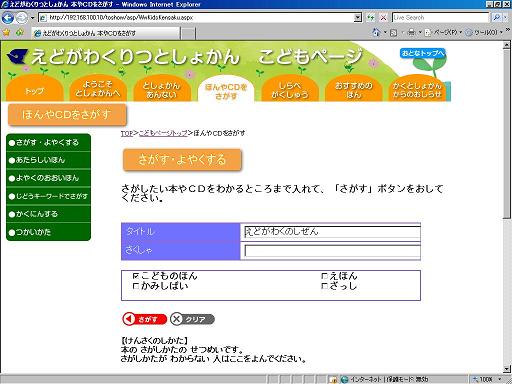Click the ほんやCDをさがす heading banner

(x=67, y=115)
